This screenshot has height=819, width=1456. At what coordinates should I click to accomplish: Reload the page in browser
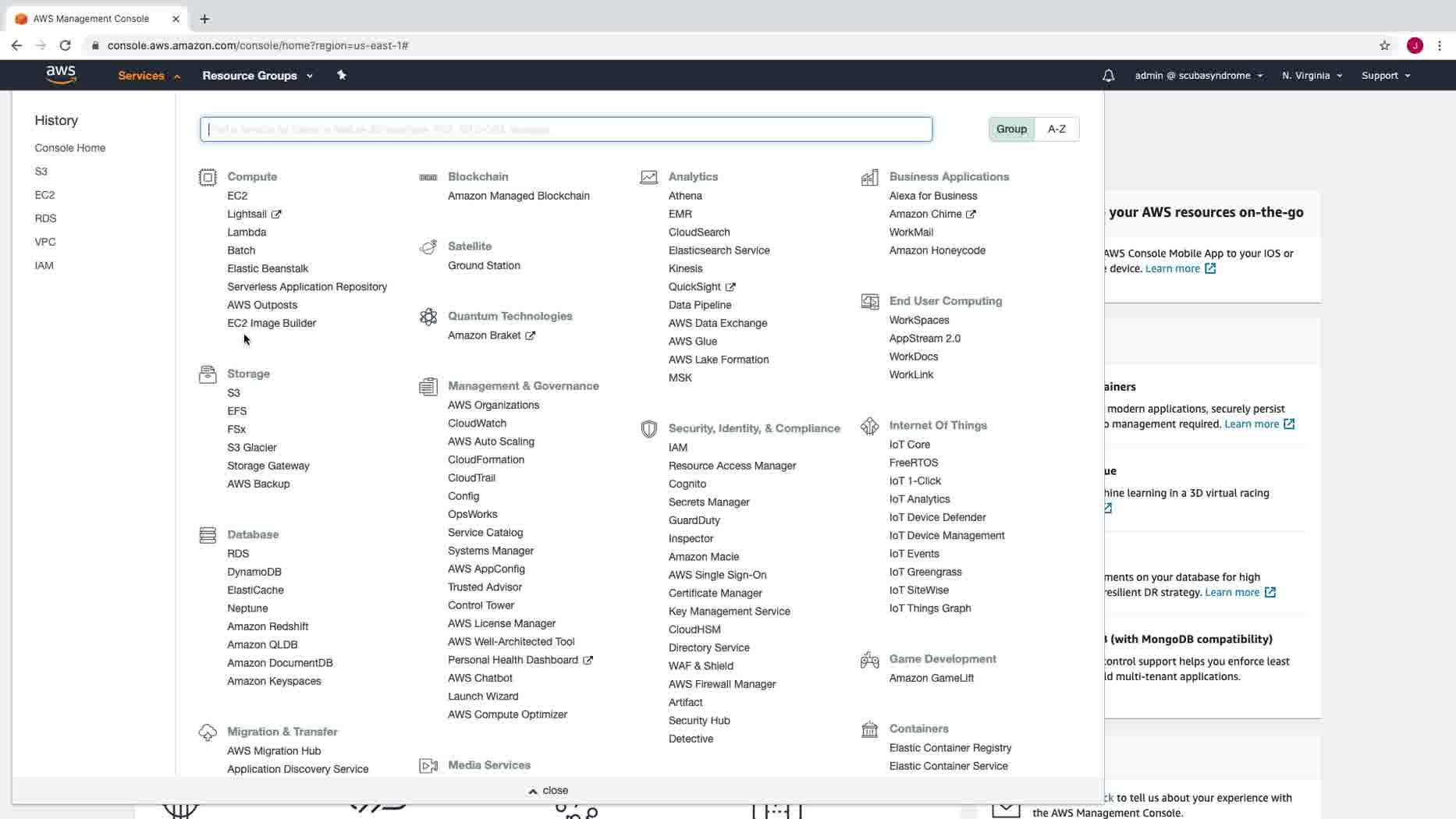coord(66,45)
